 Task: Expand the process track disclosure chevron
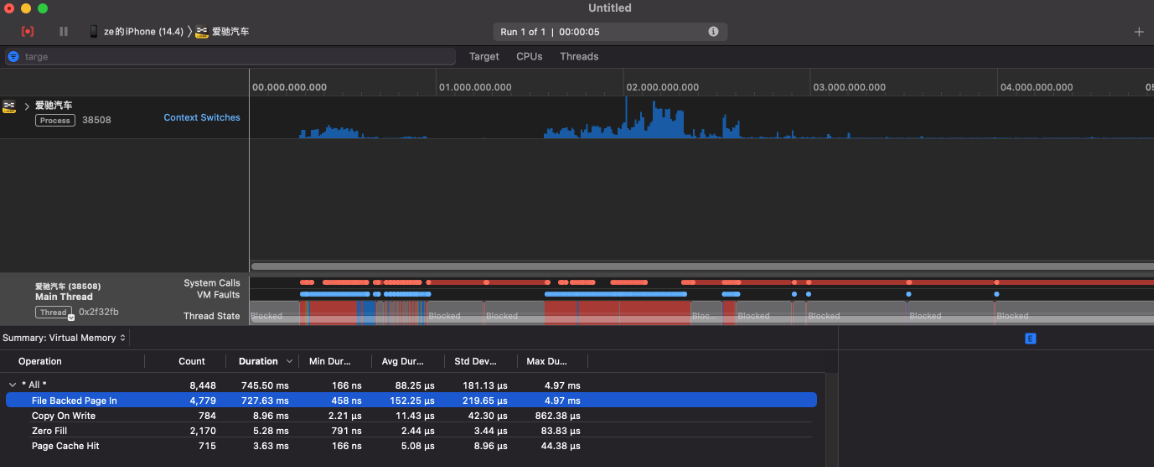(x=27, y=106)
